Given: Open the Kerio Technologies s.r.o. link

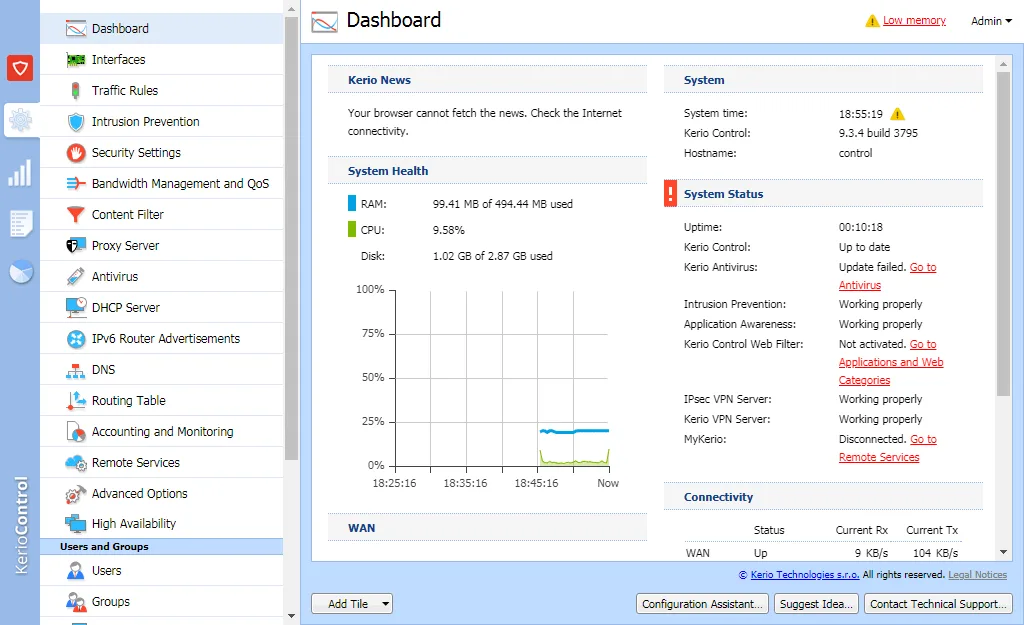Looking at the screenshot, I should (x=805, y=575).
